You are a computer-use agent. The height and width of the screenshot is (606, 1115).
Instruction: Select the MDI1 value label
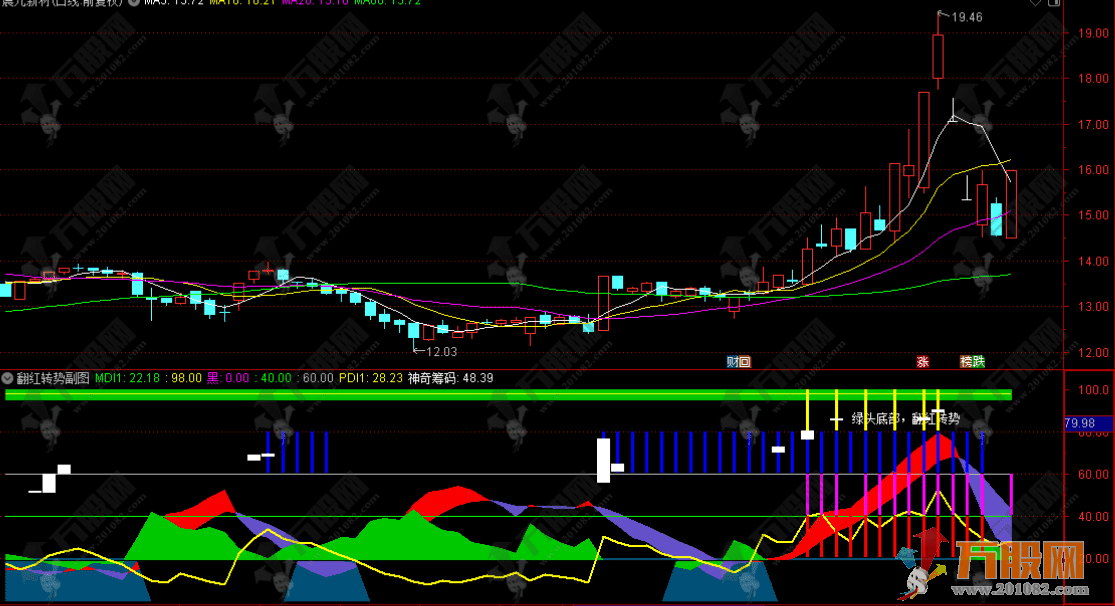click(124, 378)
